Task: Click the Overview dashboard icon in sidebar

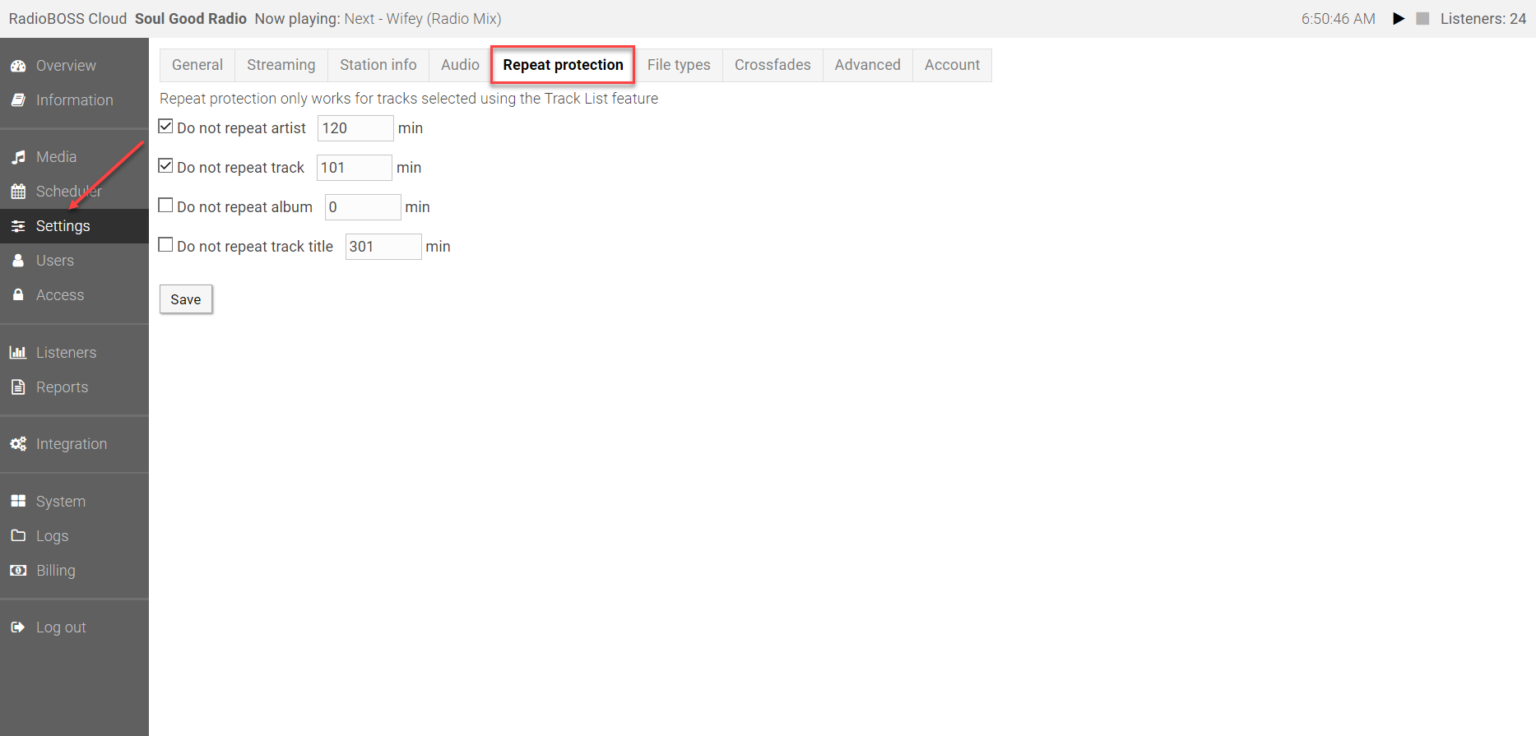Action: 18,66
